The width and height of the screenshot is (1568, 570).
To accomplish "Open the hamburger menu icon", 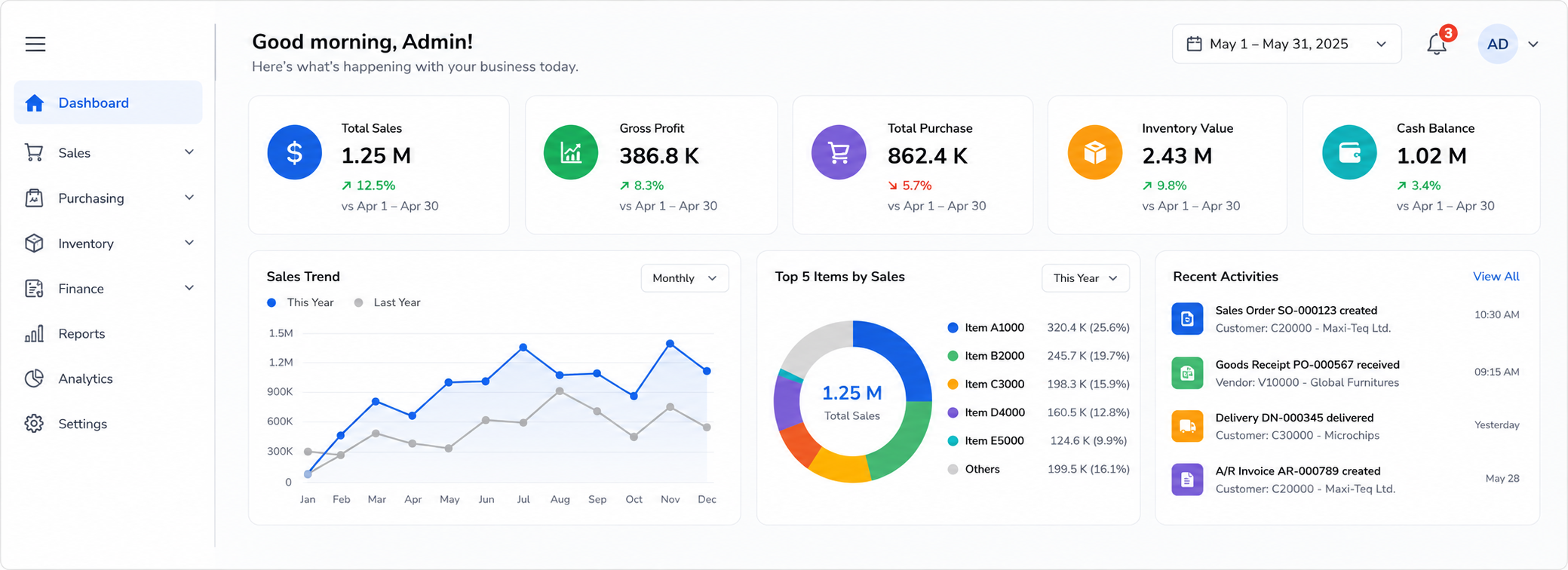I will point(35,44).
